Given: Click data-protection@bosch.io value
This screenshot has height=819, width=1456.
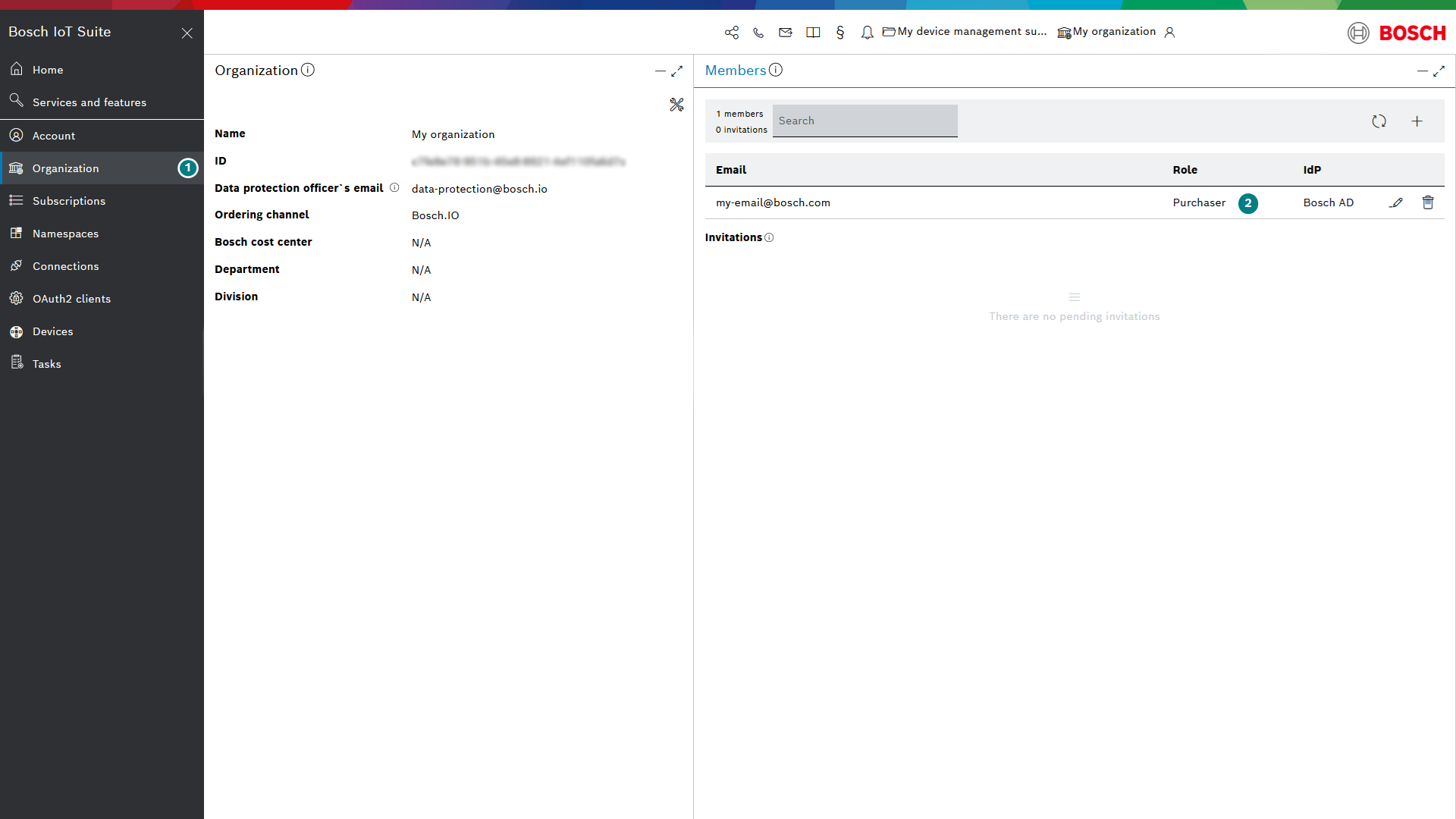Looking at the screenshot, I should pyautogui.click(x=479, y=189).
